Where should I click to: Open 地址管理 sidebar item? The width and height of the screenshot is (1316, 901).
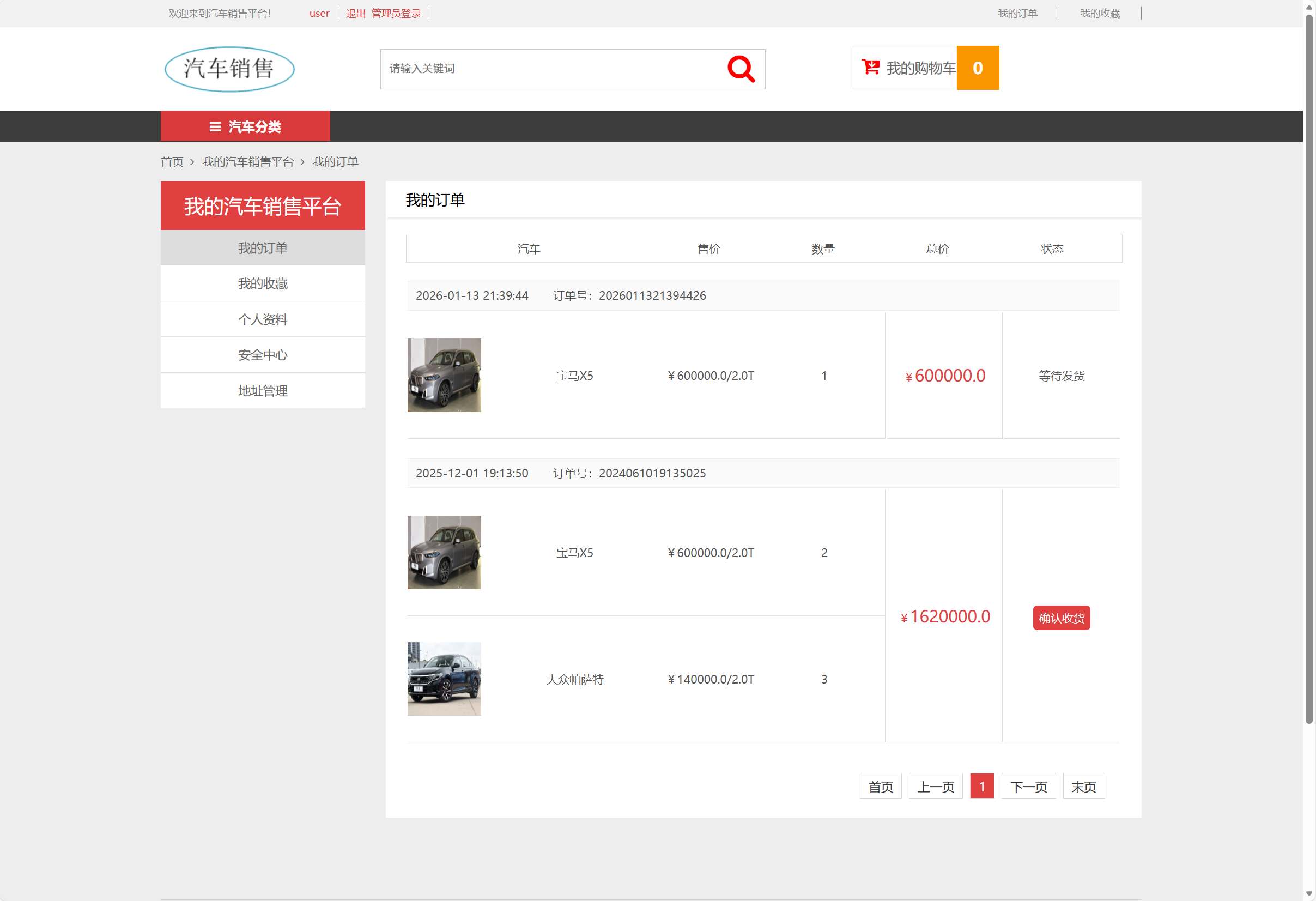tap(262, 390)
